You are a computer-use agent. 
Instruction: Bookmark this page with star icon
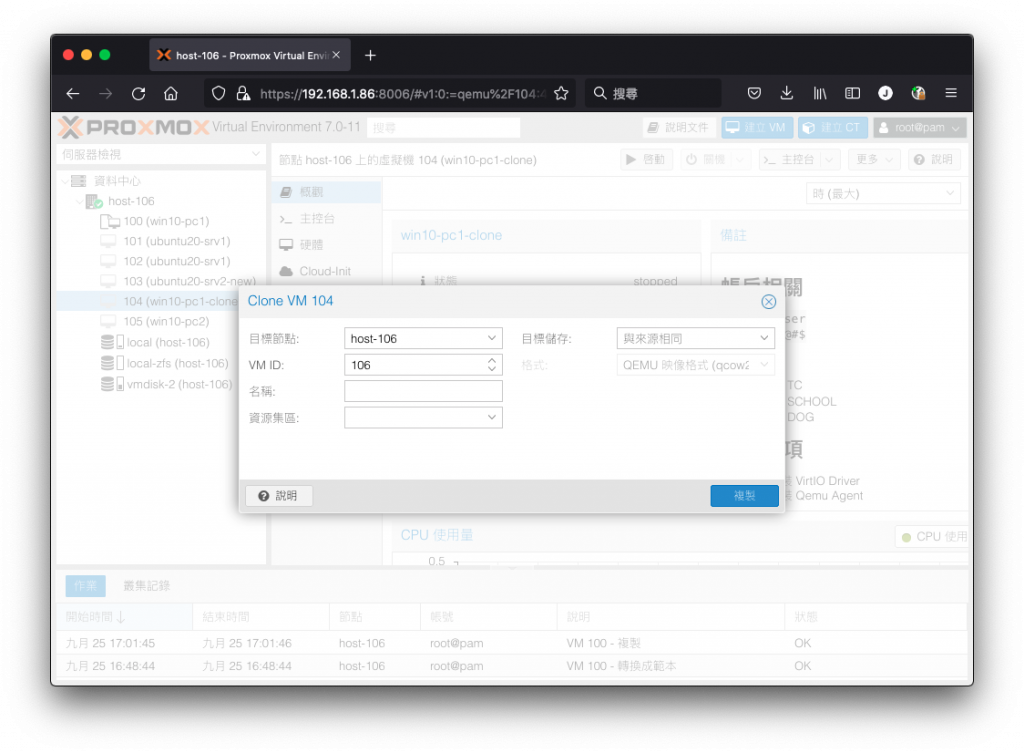coord(561,93)
